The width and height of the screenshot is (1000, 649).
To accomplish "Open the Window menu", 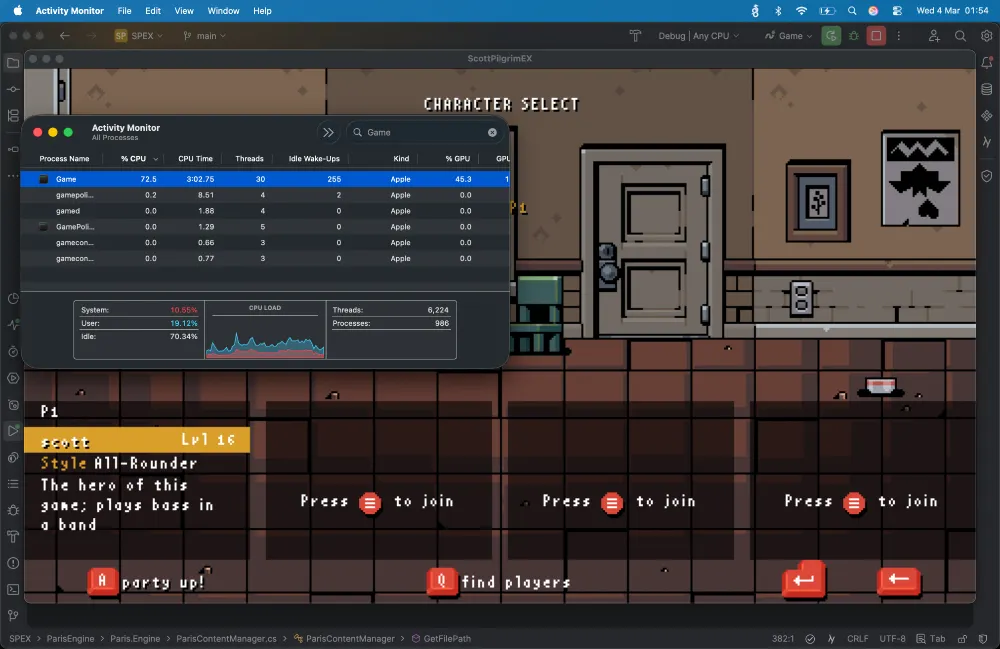I will pos(223,11).
